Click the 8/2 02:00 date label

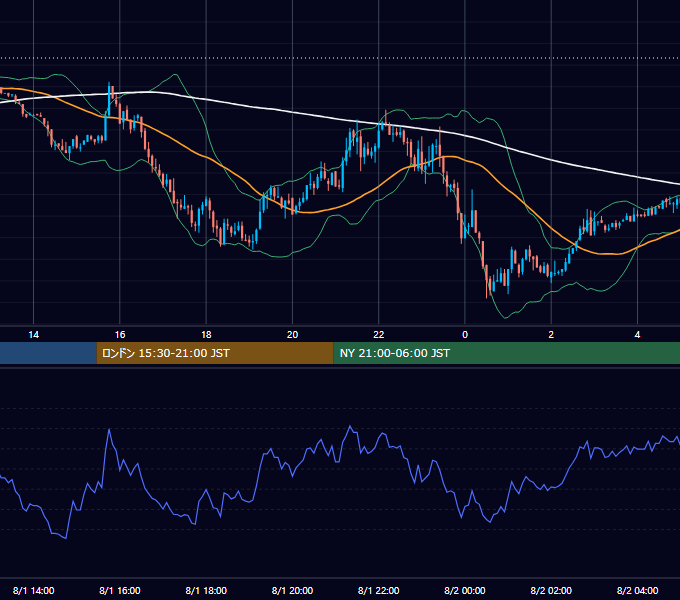(x=551, y=590)
